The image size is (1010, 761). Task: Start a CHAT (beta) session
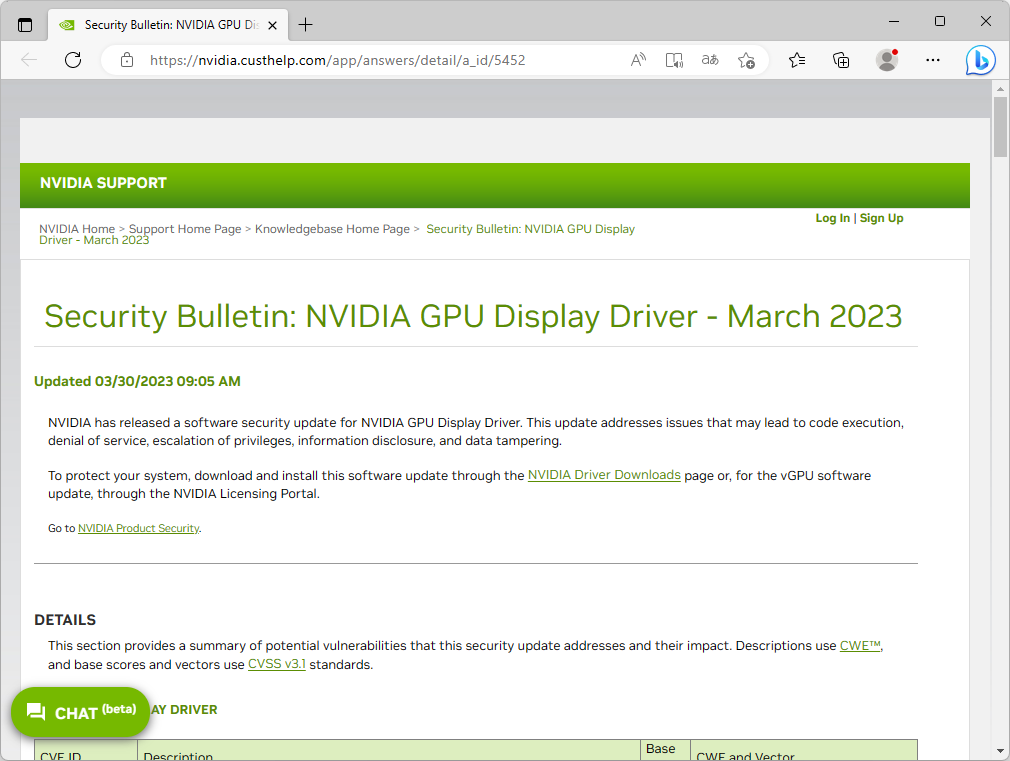click(x=81, y=712)
